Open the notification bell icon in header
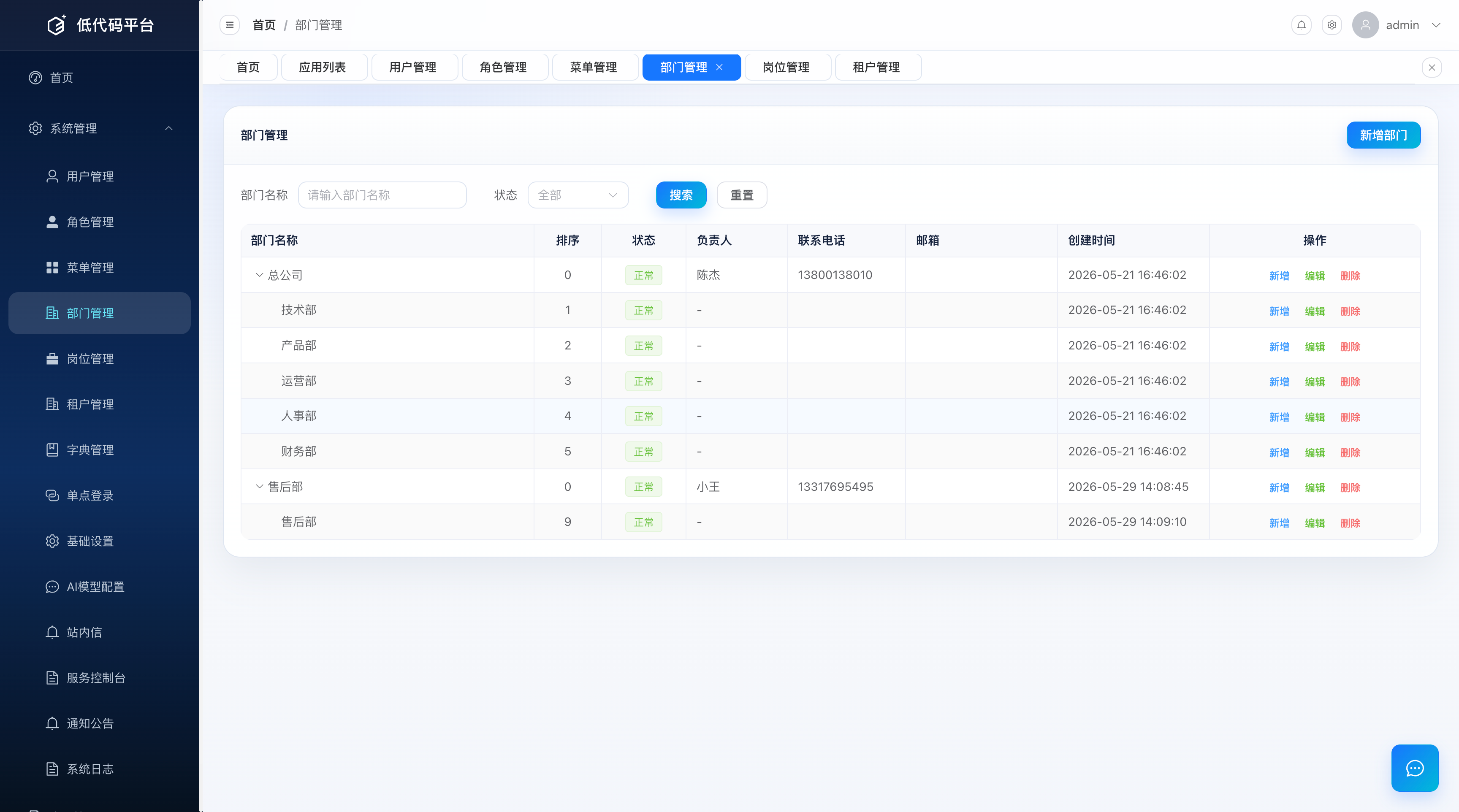This screenshot has height=812, width=1459. (x=1302, y=25)
